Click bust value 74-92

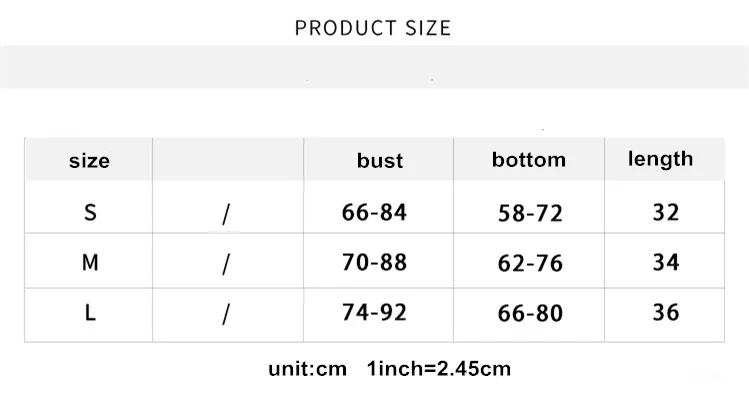pyautogui.click(x=374, y=313)
